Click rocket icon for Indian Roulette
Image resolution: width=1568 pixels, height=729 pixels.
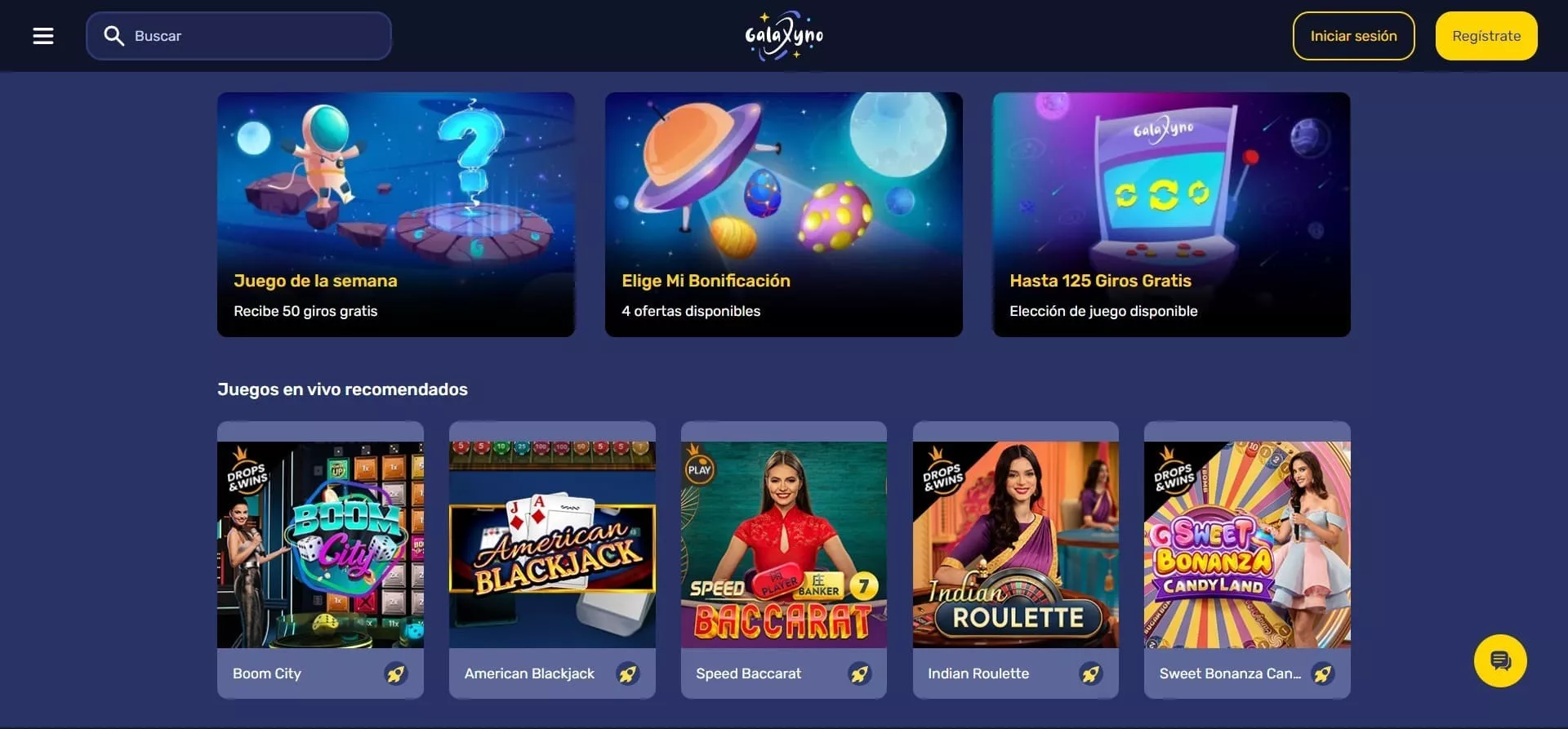[1091, 673]
